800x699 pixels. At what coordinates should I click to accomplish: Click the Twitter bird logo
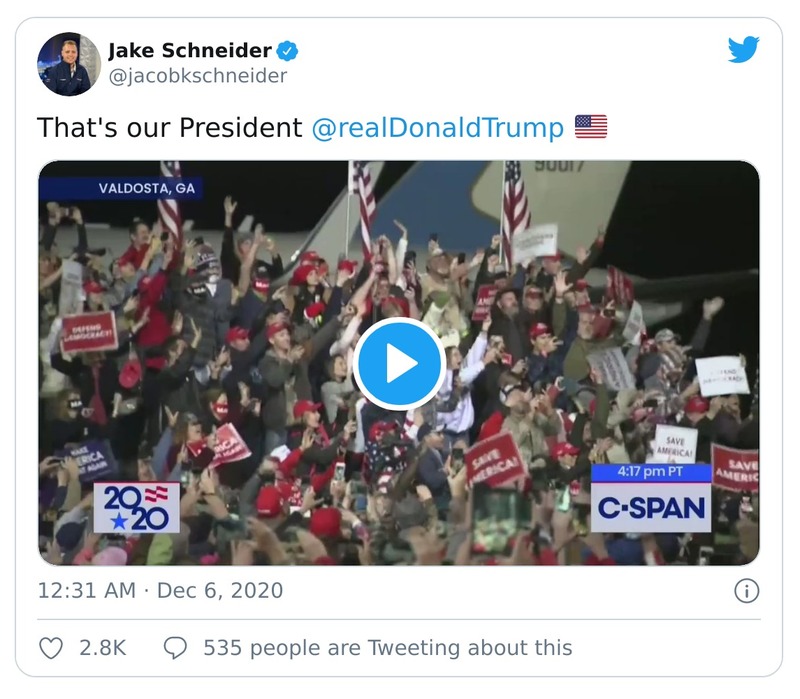coord(743,50)
